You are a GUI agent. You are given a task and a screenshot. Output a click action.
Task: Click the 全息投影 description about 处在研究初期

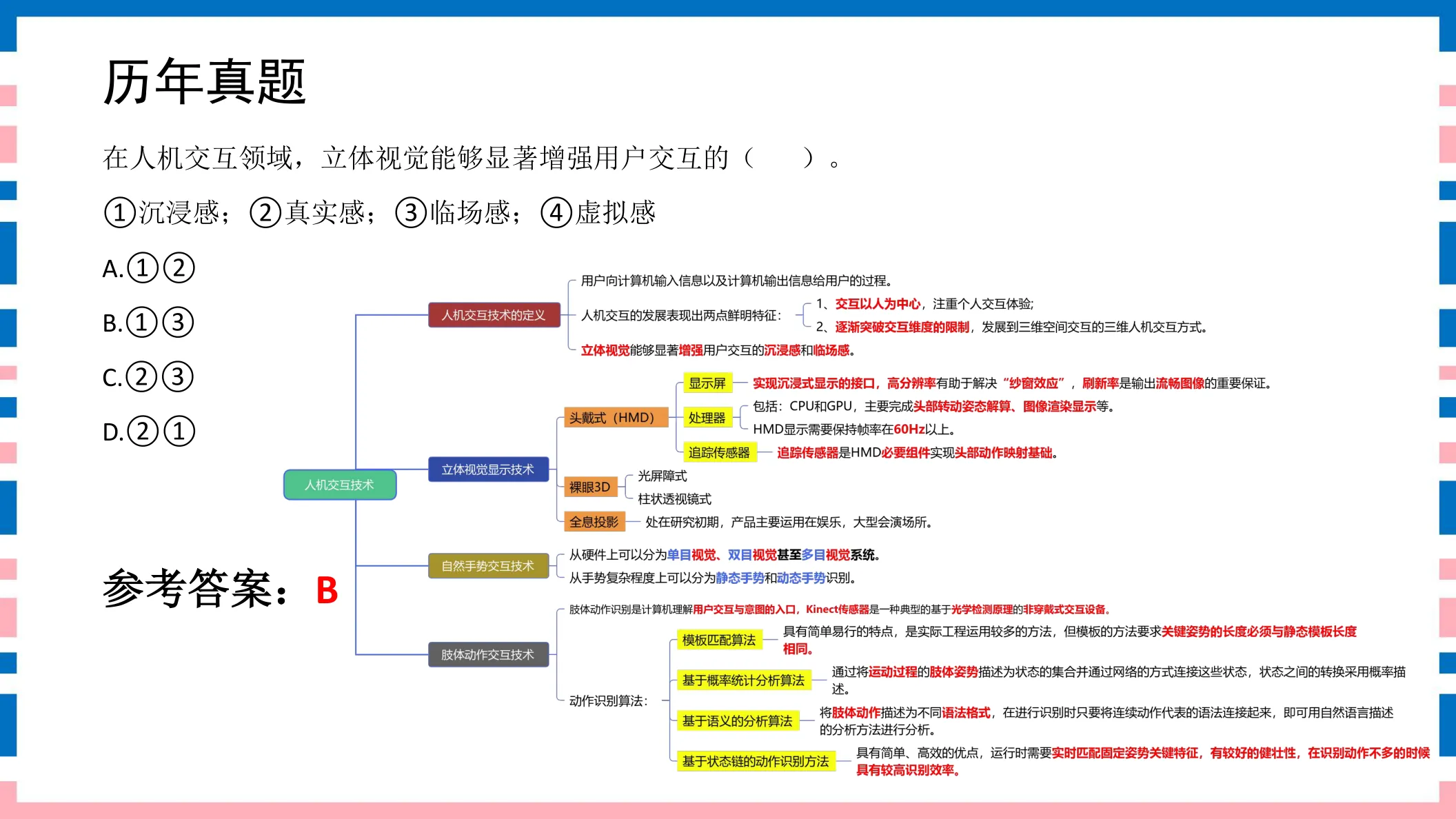pyautogui.click(x=789, y=522)
